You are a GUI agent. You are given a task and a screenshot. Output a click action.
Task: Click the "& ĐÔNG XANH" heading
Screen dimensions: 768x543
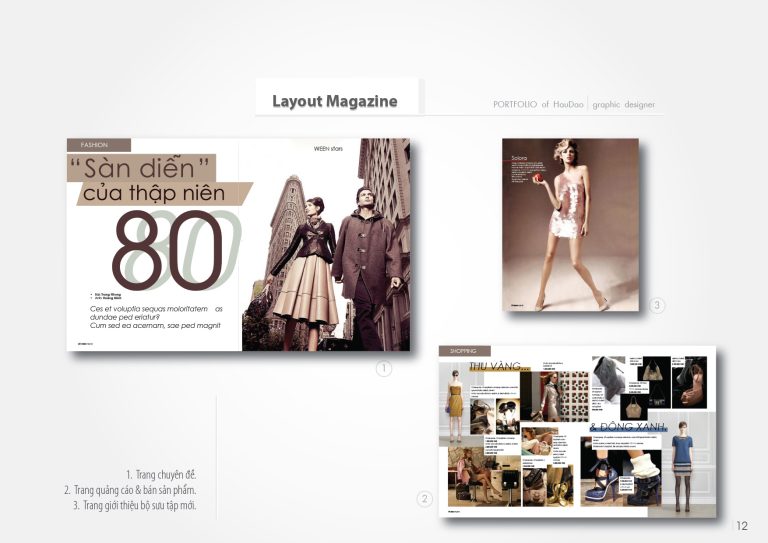point(629,427)
